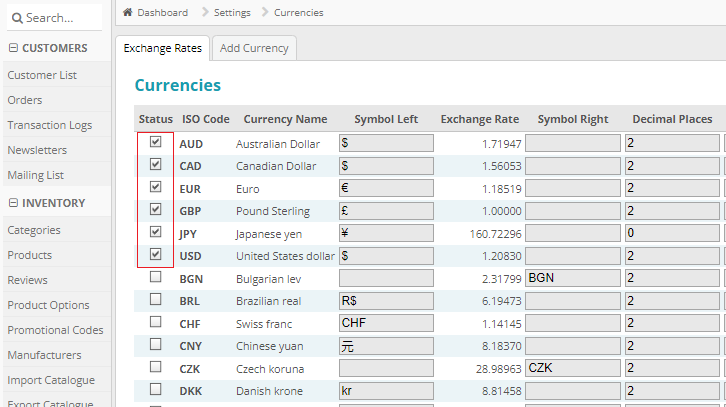Image resolution: width=726 pixels, height=407 pixels.
Task: Edit JPY Decimal Places field
Action: (x=672, y=233)
